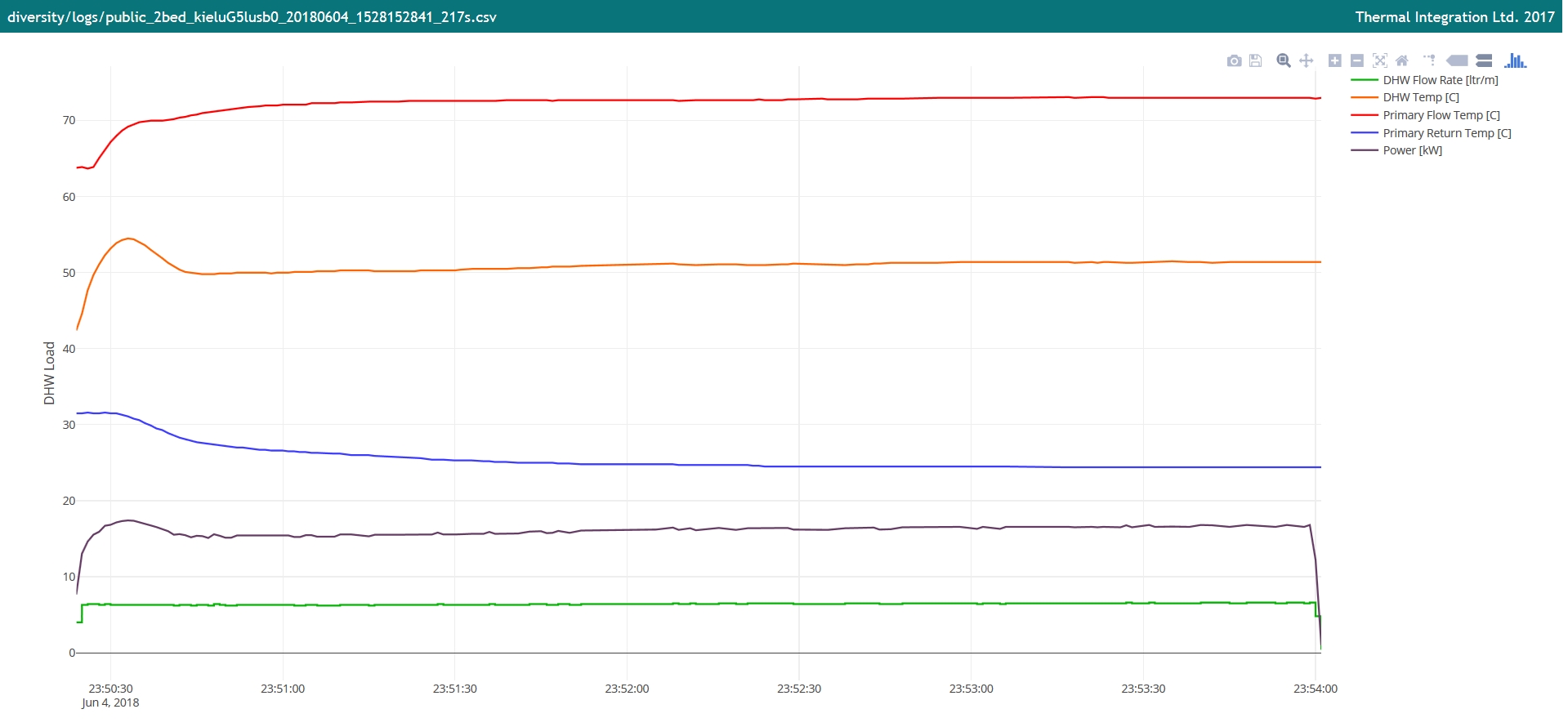
Task: Click the peak of the orange DHW Temp curve
Action: pos(128,239)
